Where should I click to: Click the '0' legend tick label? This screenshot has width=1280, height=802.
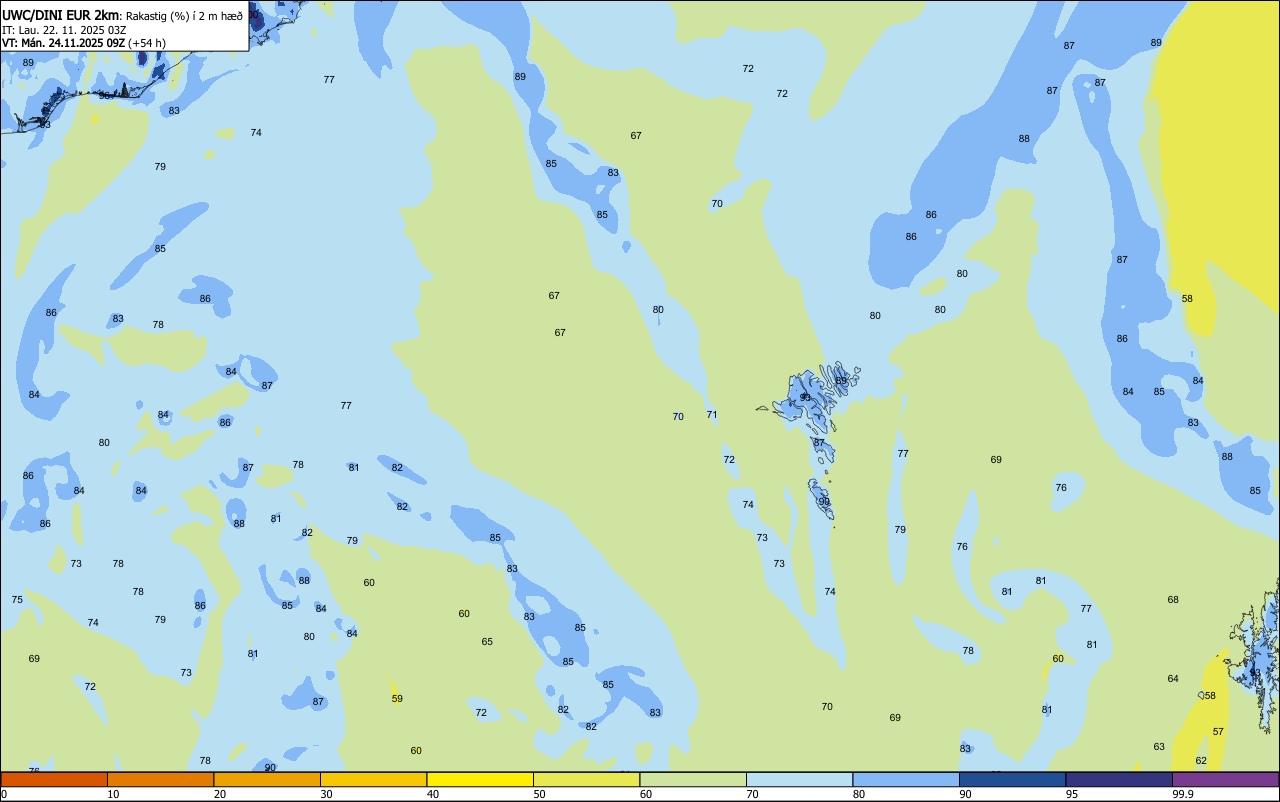4,794
